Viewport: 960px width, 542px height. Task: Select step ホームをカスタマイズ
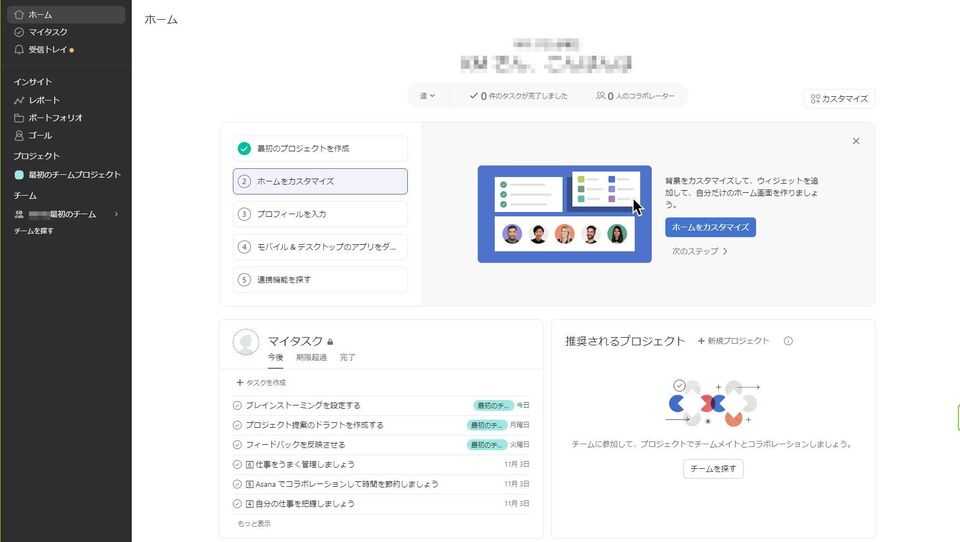tap(320, 181)
